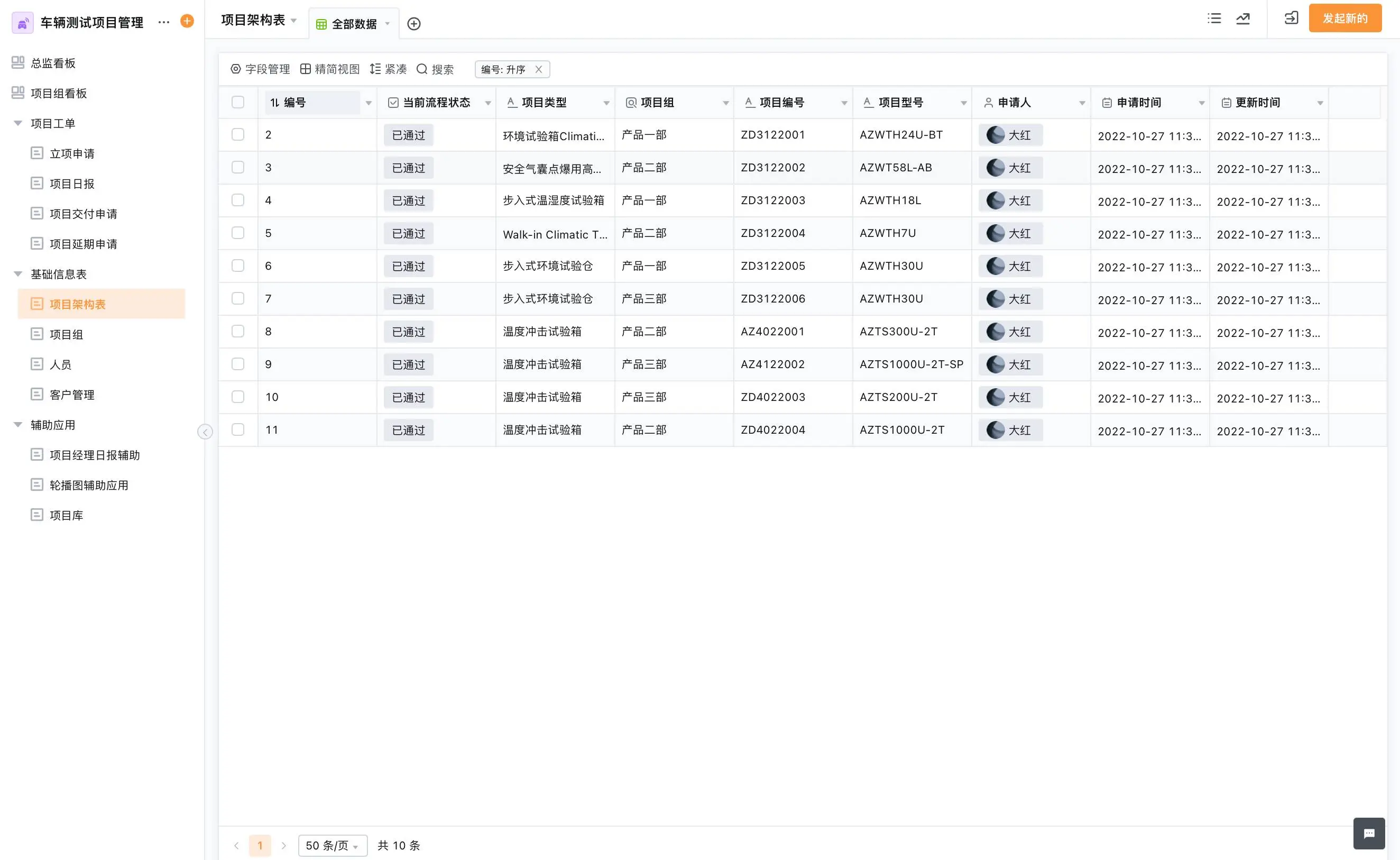
Task: Open 项目组 table
Action: pyautogui.click(x=67, y=334)
